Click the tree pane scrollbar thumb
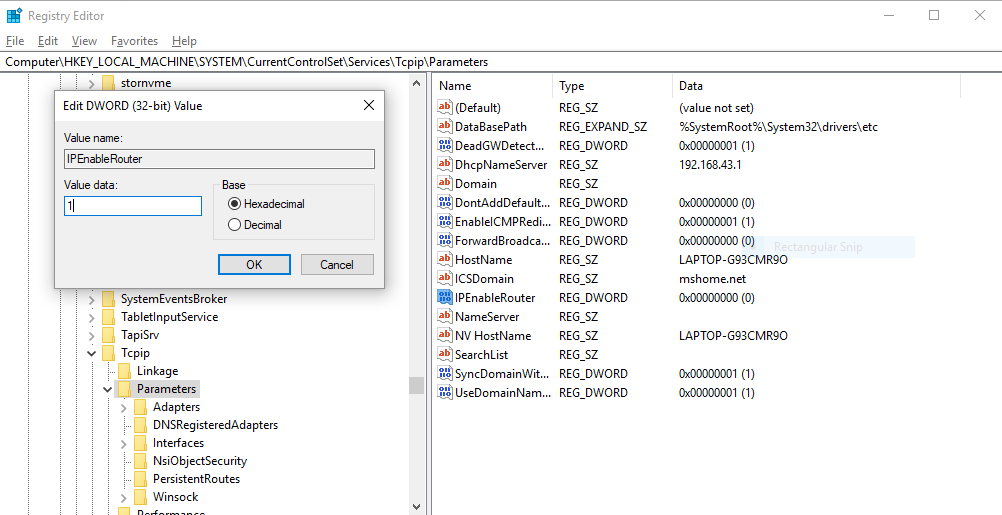The width and height of the screenshot is (1002, 515). (417, 385)
